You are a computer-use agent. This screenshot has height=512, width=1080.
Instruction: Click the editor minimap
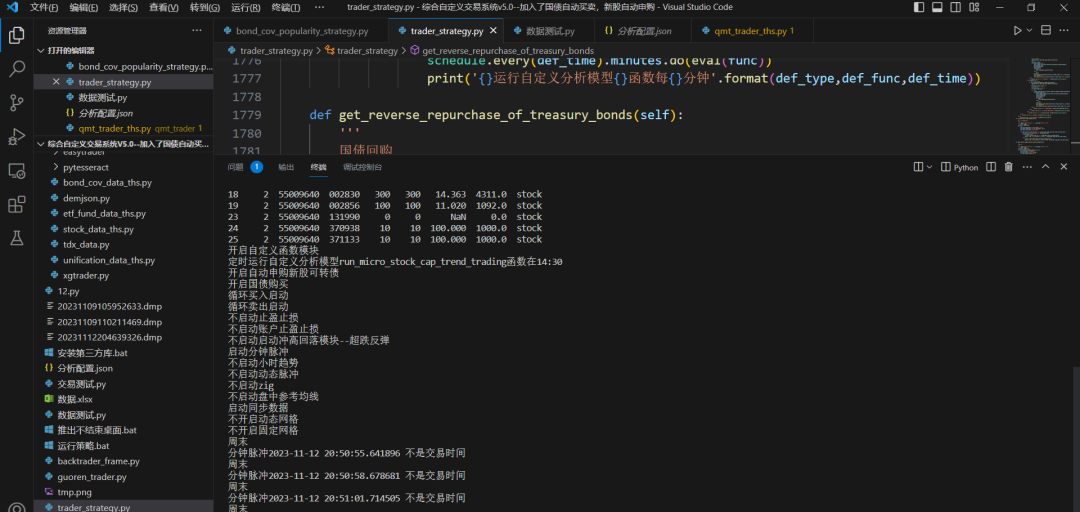tap(1041, 105)
